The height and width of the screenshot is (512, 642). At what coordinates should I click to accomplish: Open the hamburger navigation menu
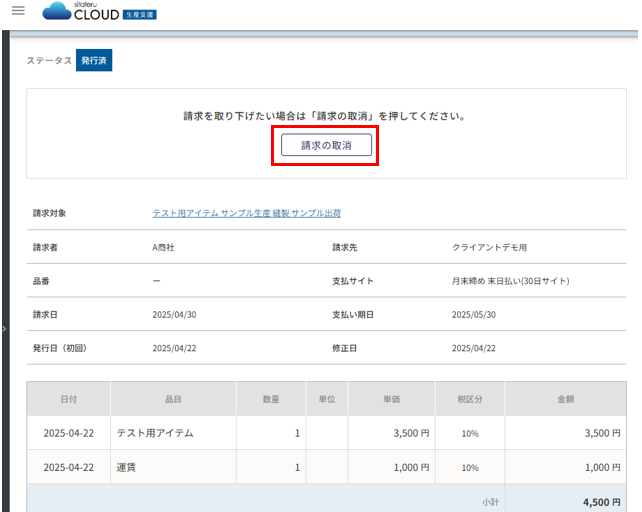point(17,11)
